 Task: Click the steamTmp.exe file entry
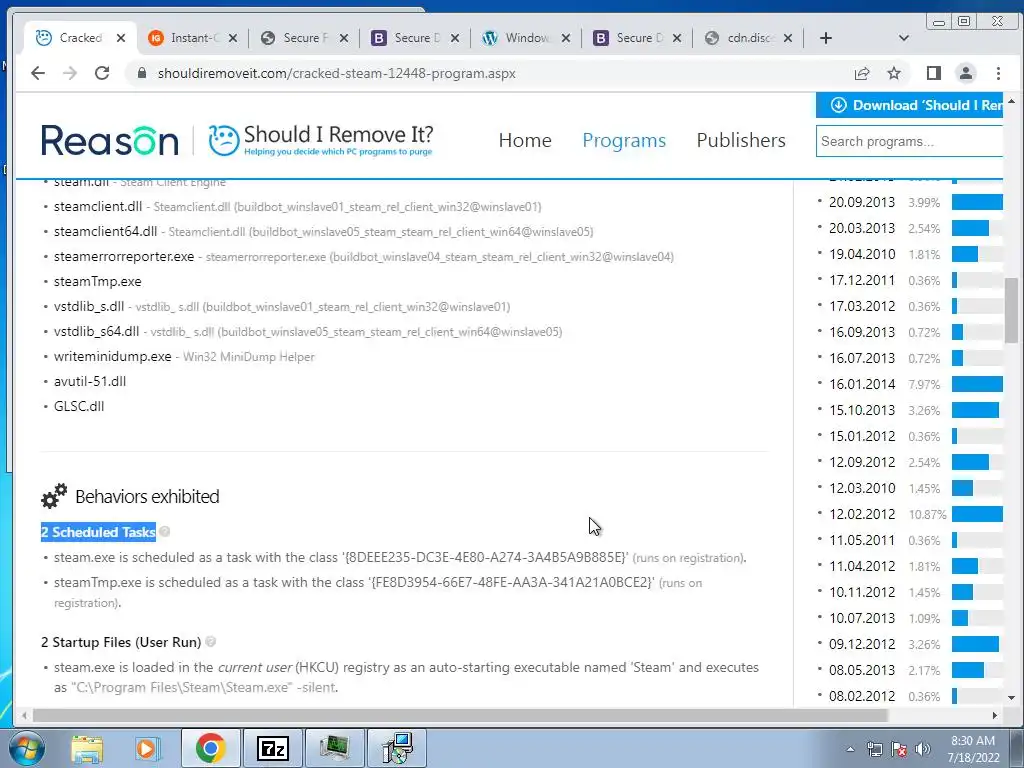pos(97,281)
